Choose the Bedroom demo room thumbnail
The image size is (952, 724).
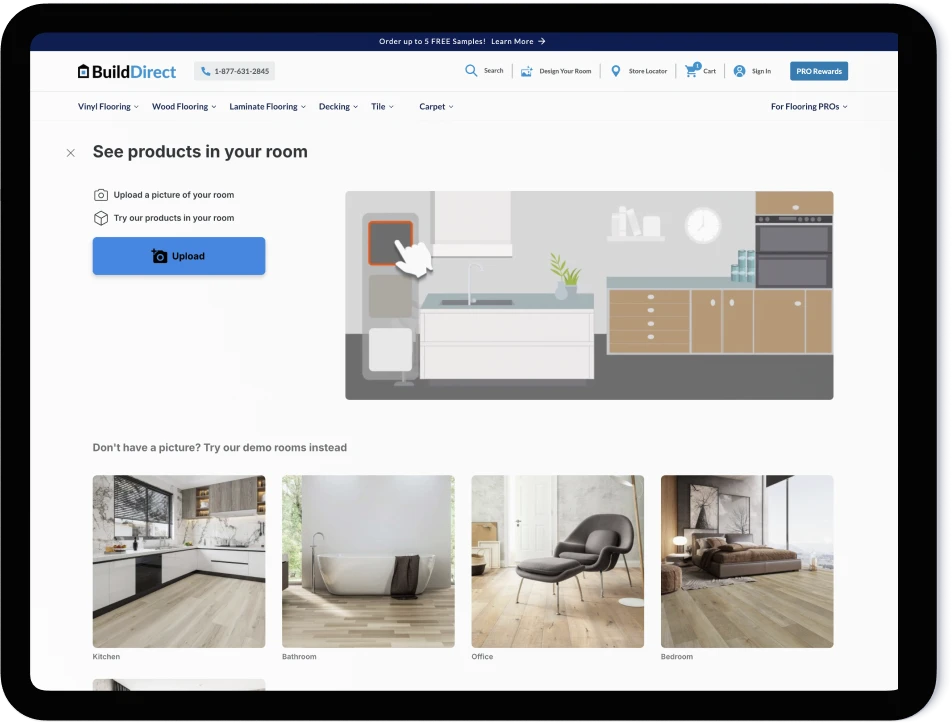point(746,561)
